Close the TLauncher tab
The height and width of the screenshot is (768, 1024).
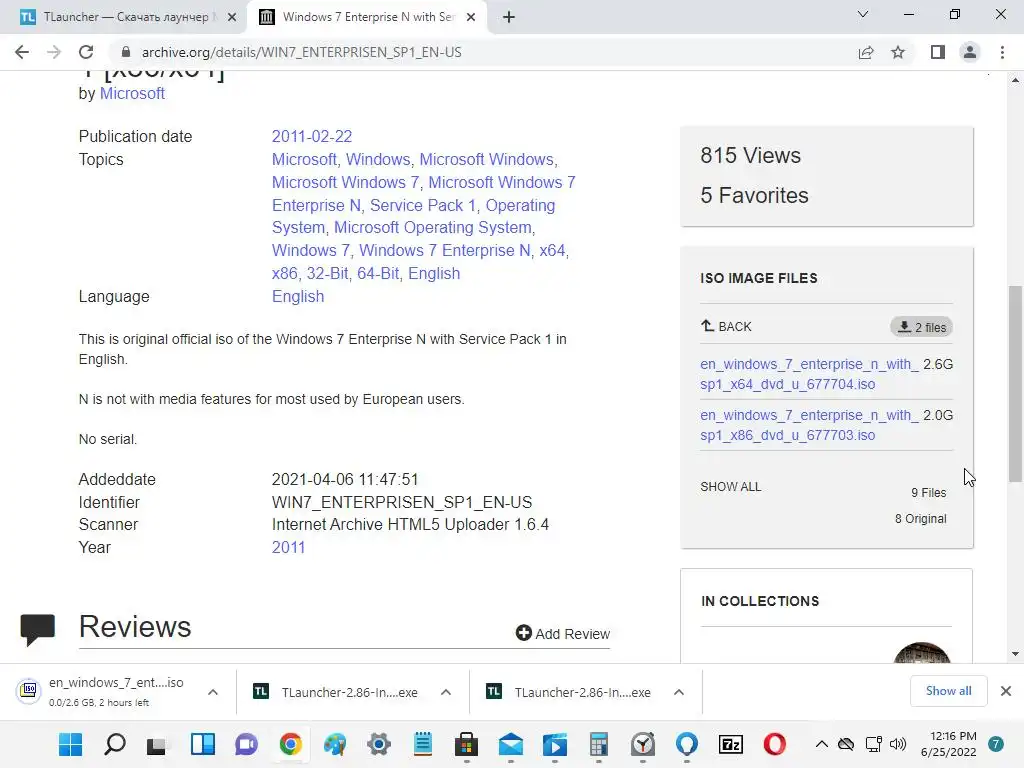tap(232, 17)
